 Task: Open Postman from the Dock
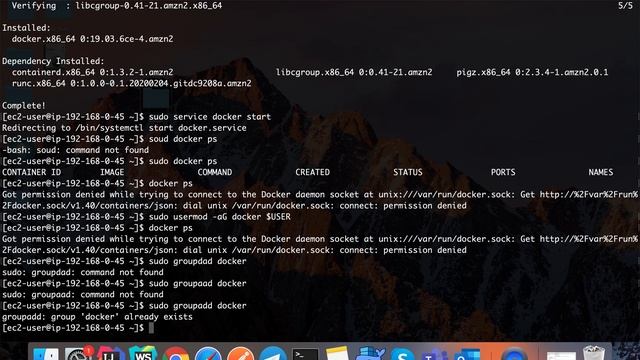click(240, 354)
